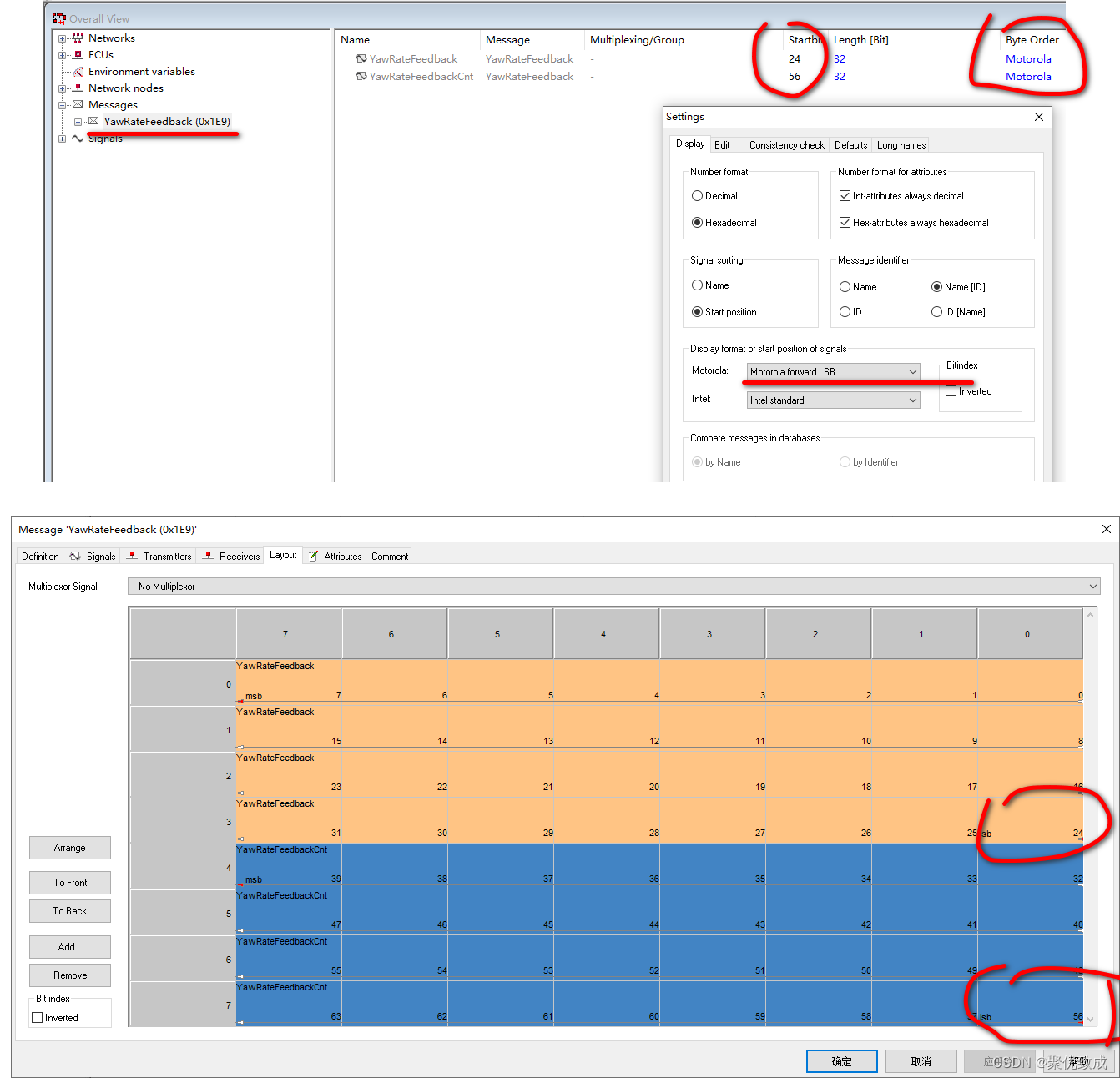Open the Layout tab of message dialog
The height and width of the screenshot is (1078, 1120).
(283, 556)
